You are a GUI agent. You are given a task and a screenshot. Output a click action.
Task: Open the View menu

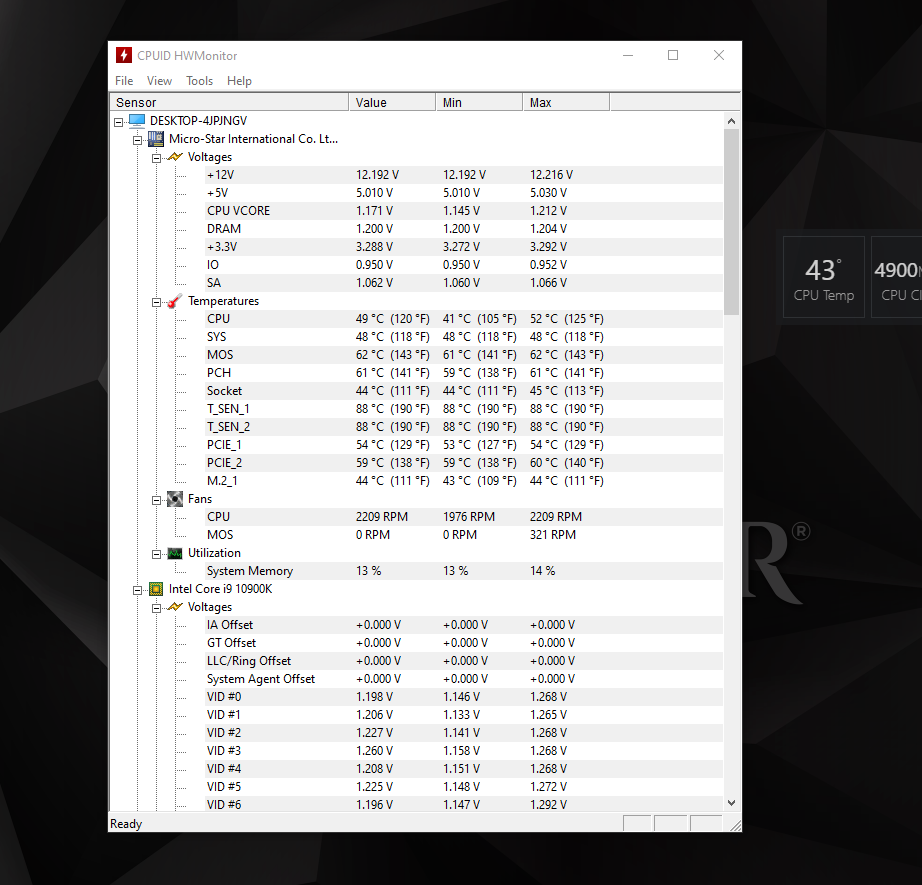[x=159, y=81]
